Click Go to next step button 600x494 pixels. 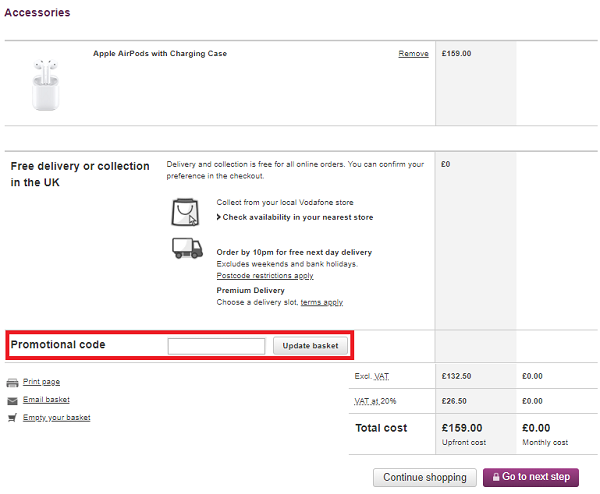531,477
